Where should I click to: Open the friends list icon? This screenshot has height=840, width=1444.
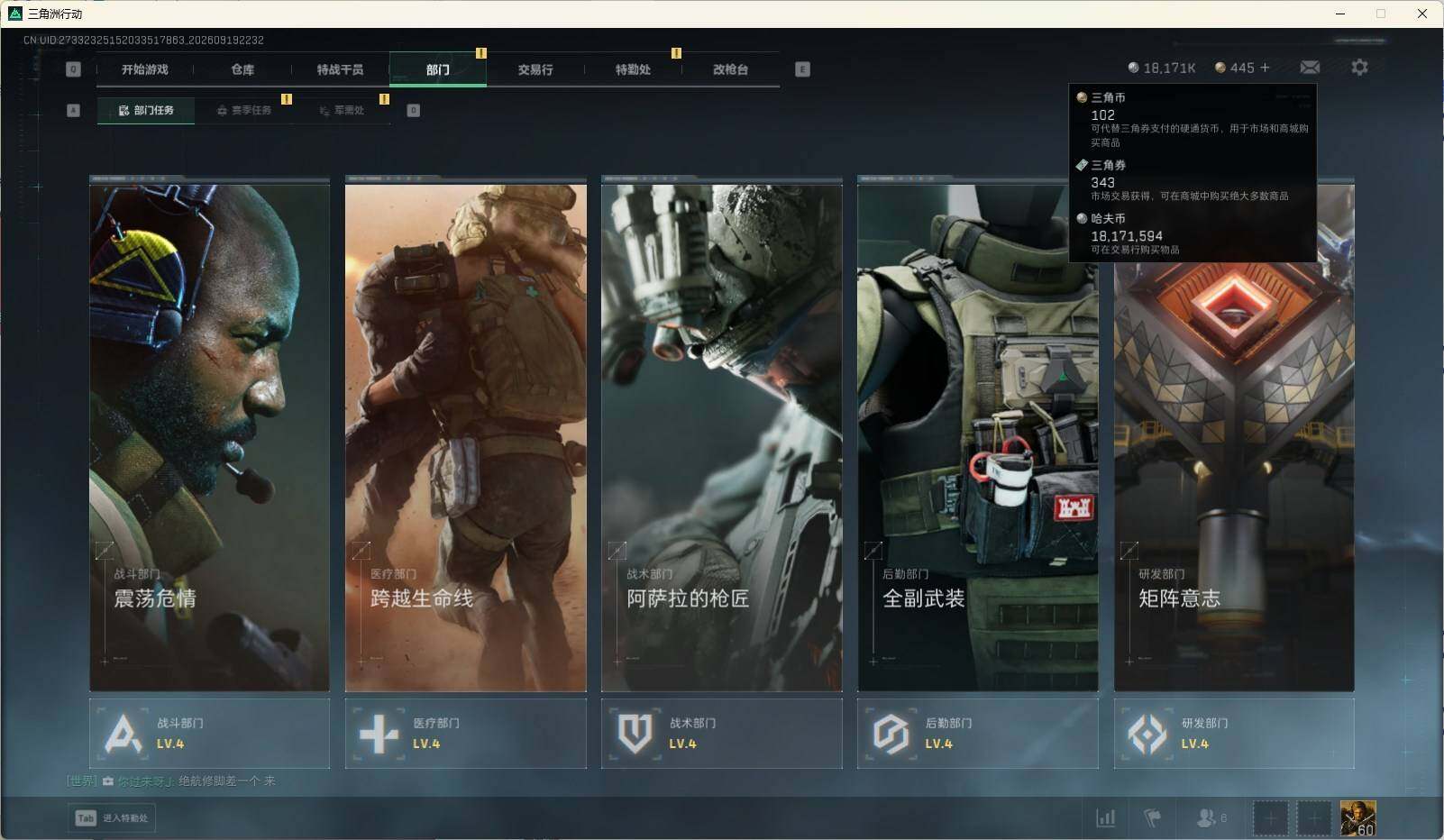pyautogui.click(x=1205, y=817)
